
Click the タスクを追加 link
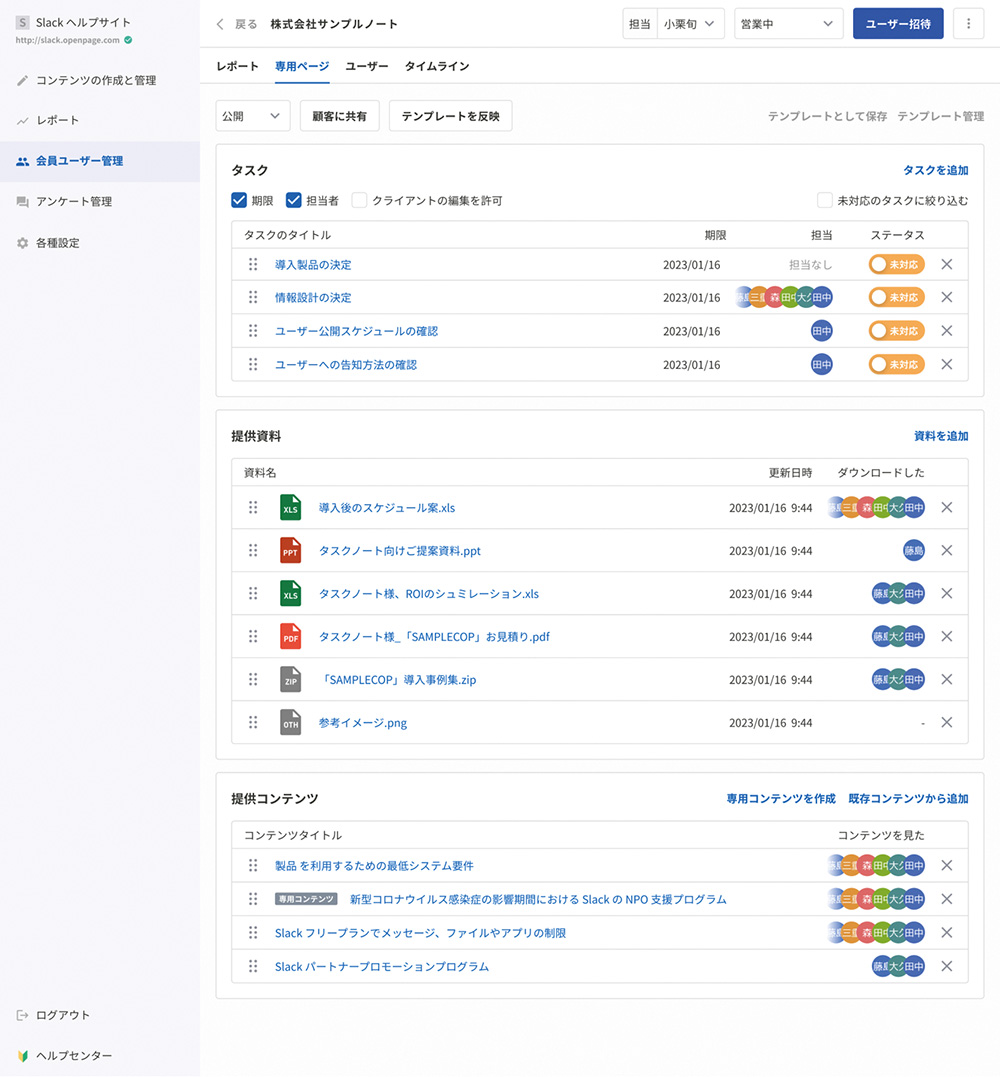935,171
